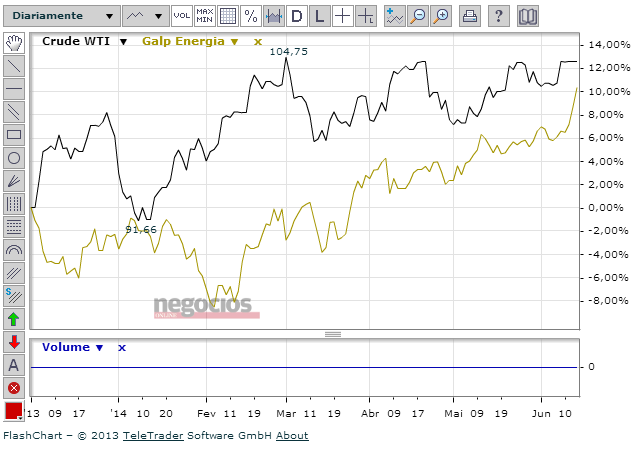Select the diagonal parallel lines tool
The height and width of the screenshot is (450, 638).
click(x=14, y=273)
